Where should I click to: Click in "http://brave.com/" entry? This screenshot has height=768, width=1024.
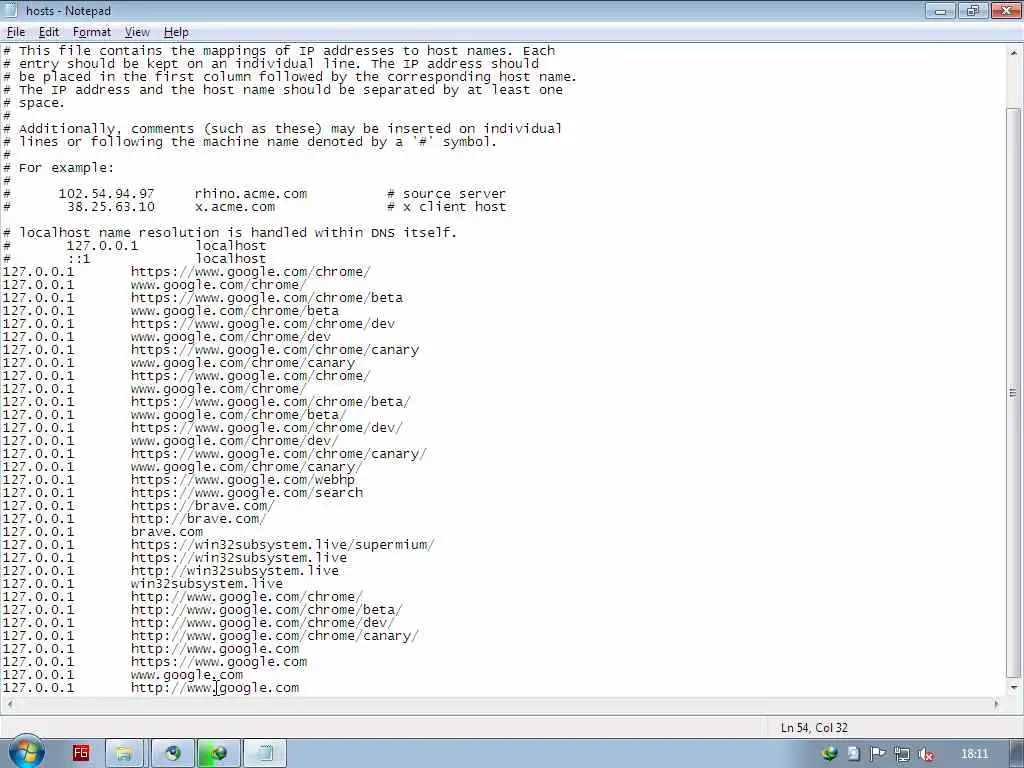pos(199,519)
